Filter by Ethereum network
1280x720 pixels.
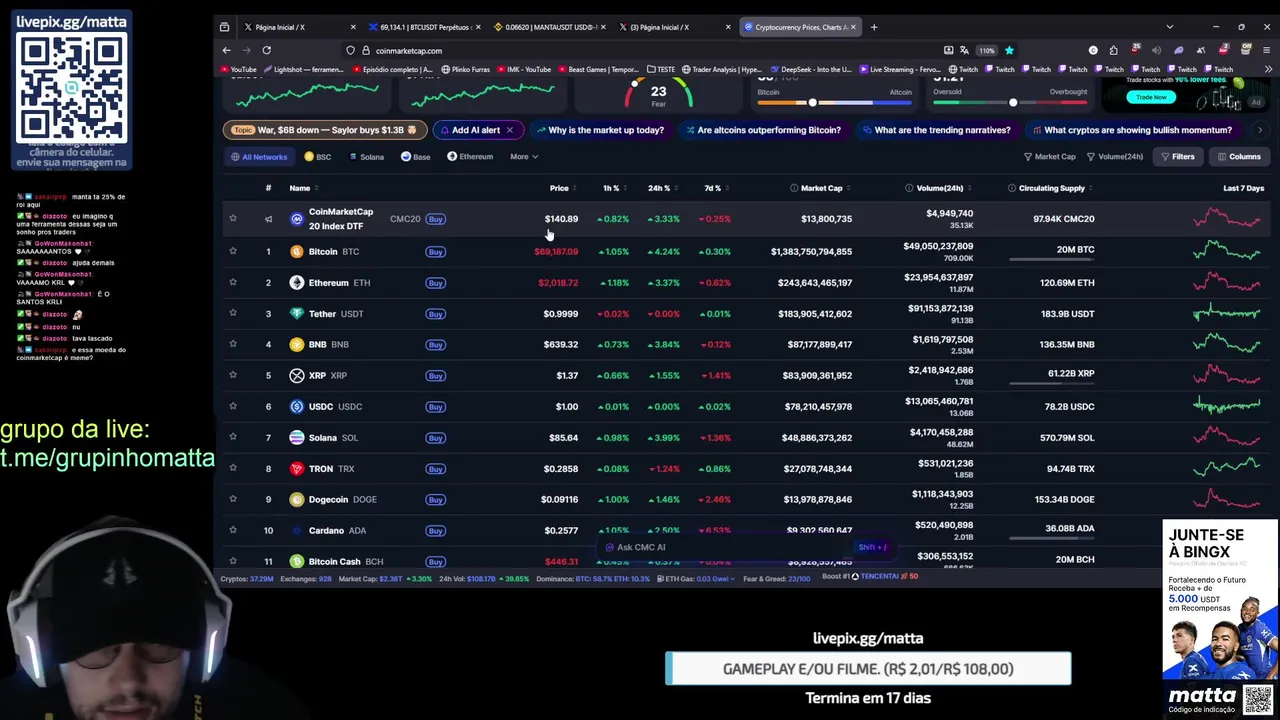470,157
